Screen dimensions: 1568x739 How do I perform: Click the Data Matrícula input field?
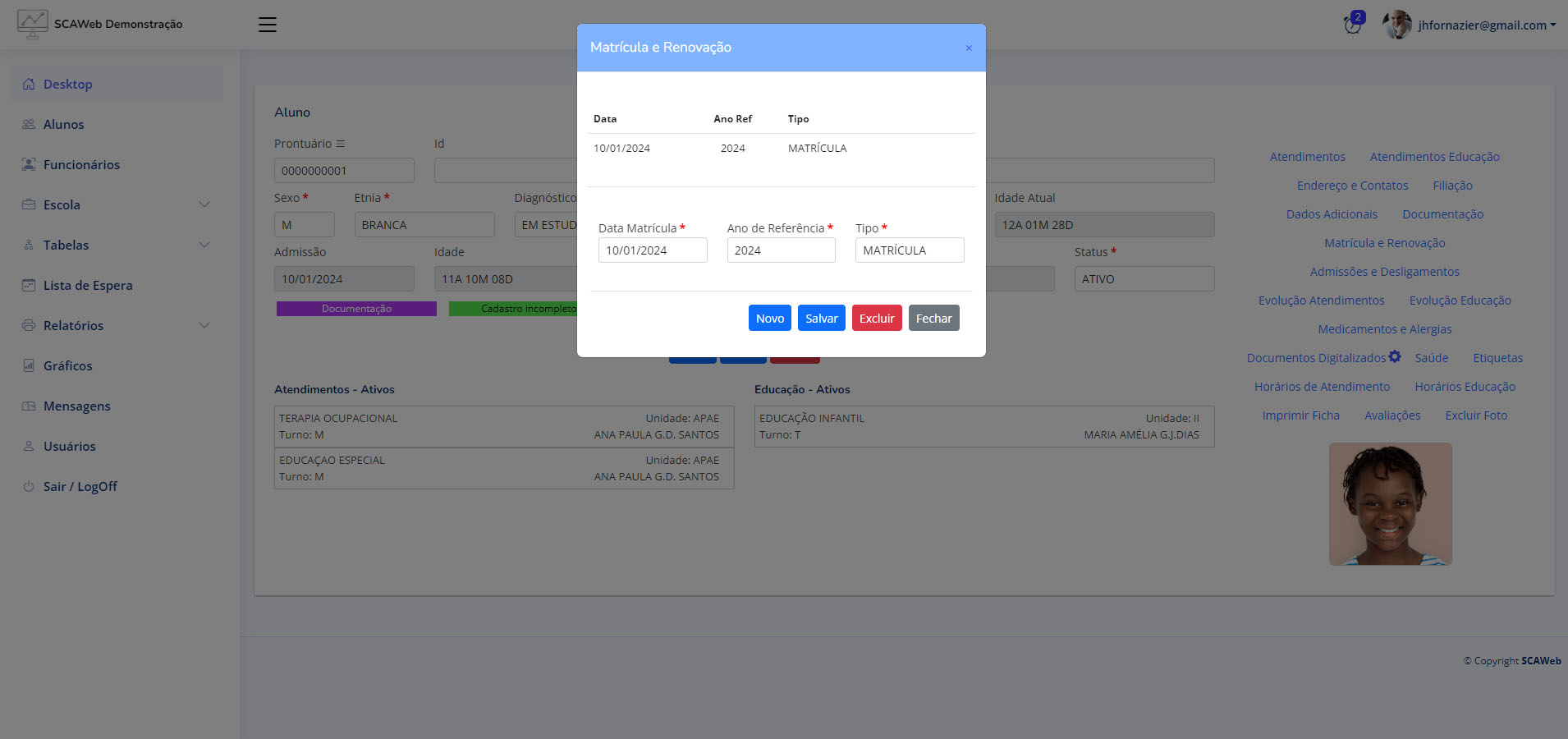(653, 250)
